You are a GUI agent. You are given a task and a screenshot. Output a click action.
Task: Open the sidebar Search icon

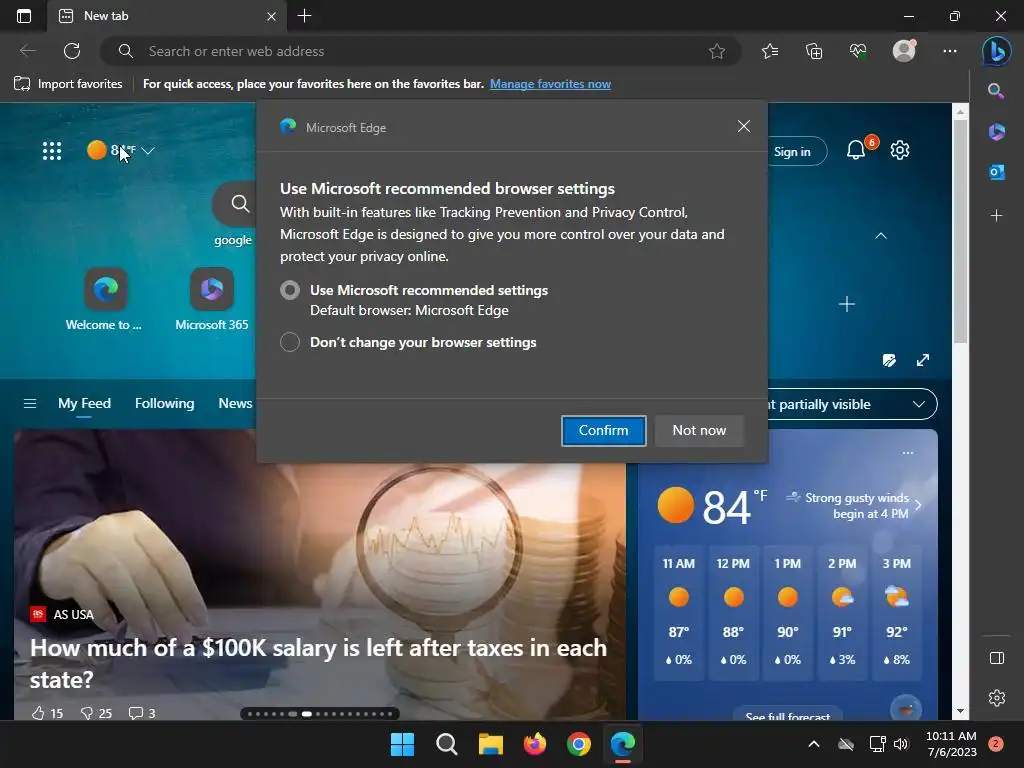[996, 91]
